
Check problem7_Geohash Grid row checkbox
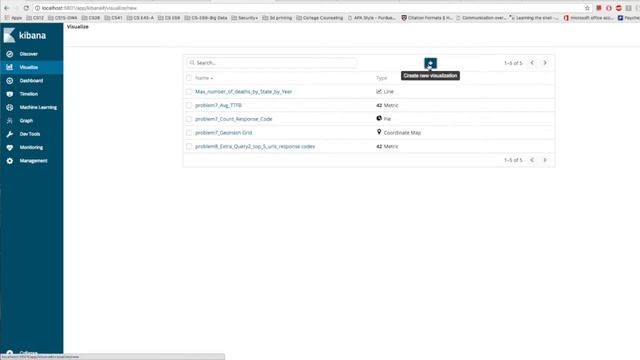(189, 133)
